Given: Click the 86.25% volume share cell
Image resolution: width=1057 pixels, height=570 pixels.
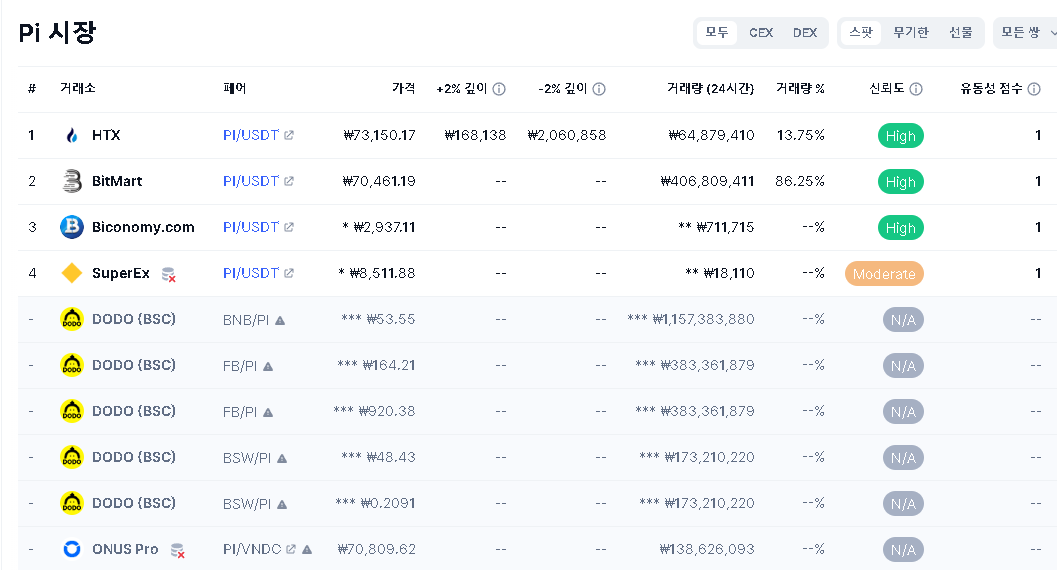Looking at the screenshot, I should [800, 181].
